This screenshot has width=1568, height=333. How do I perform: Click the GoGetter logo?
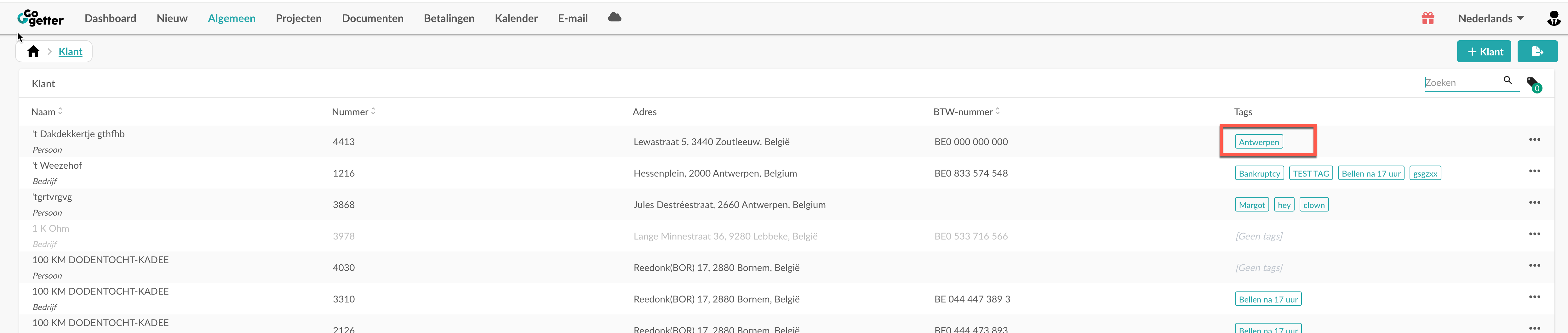[x=40, y=18]
